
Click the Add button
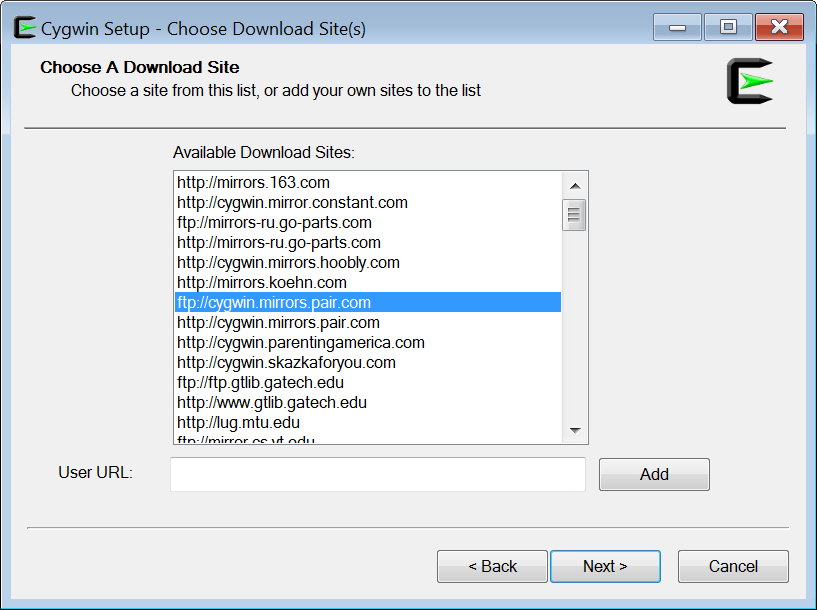coord(654,474)
